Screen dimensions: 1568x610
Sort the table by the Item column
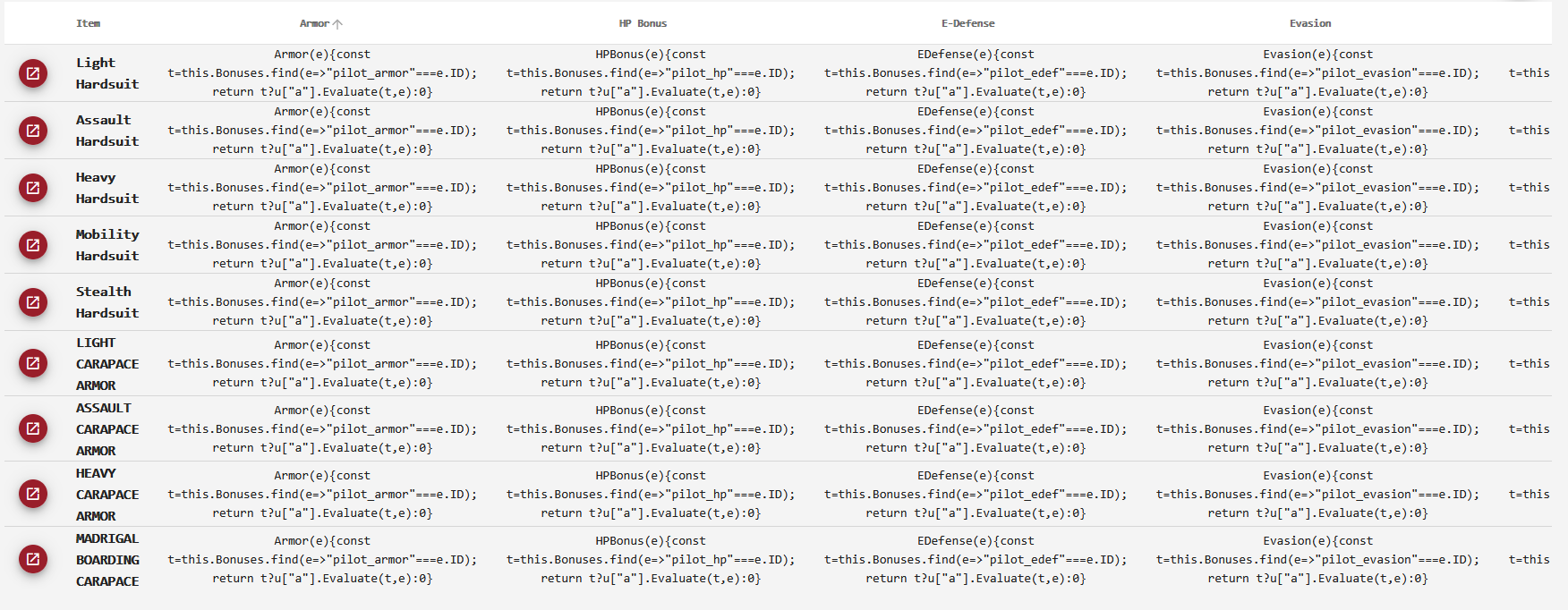coord(89,23)
